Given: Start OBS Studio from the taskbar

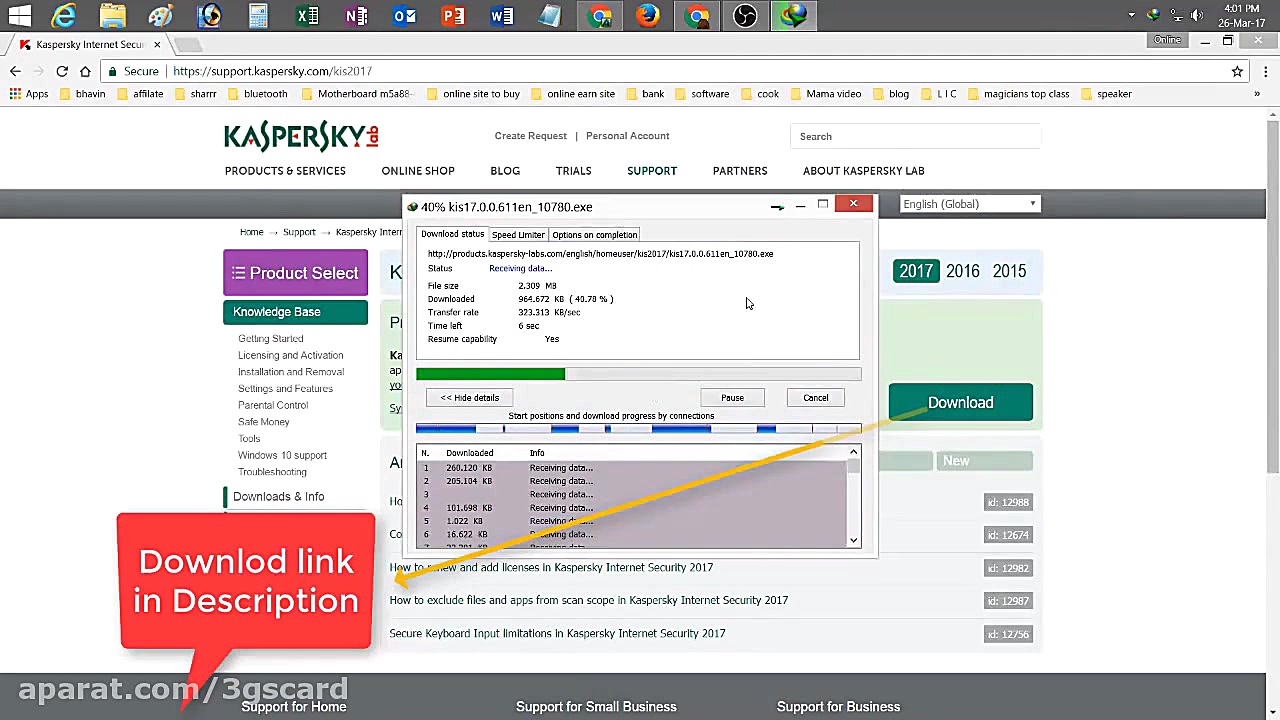Looking at the screenshot, I should point(745,15).
